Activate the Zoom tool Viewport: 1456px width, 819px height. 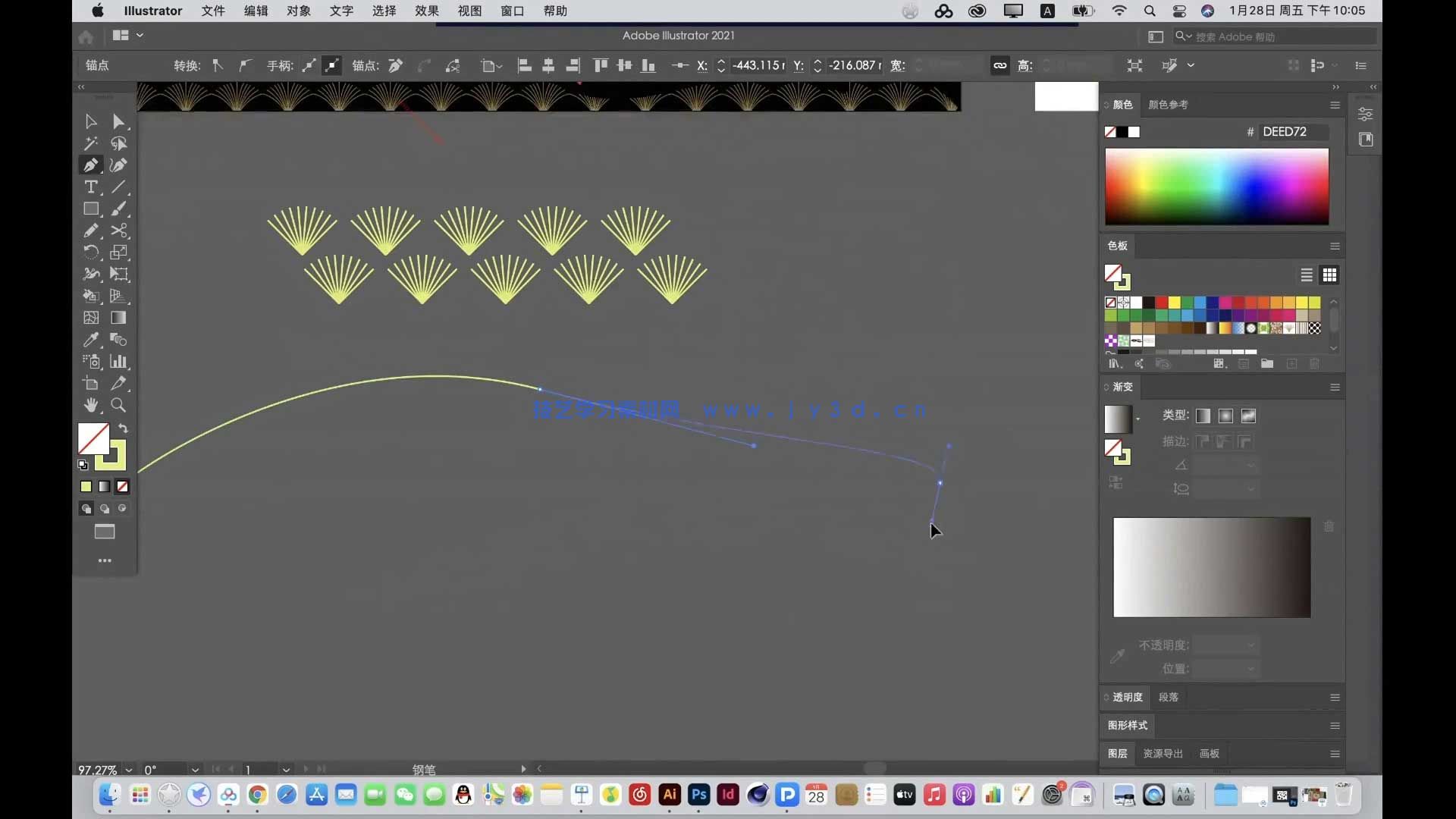coord(119,405)
